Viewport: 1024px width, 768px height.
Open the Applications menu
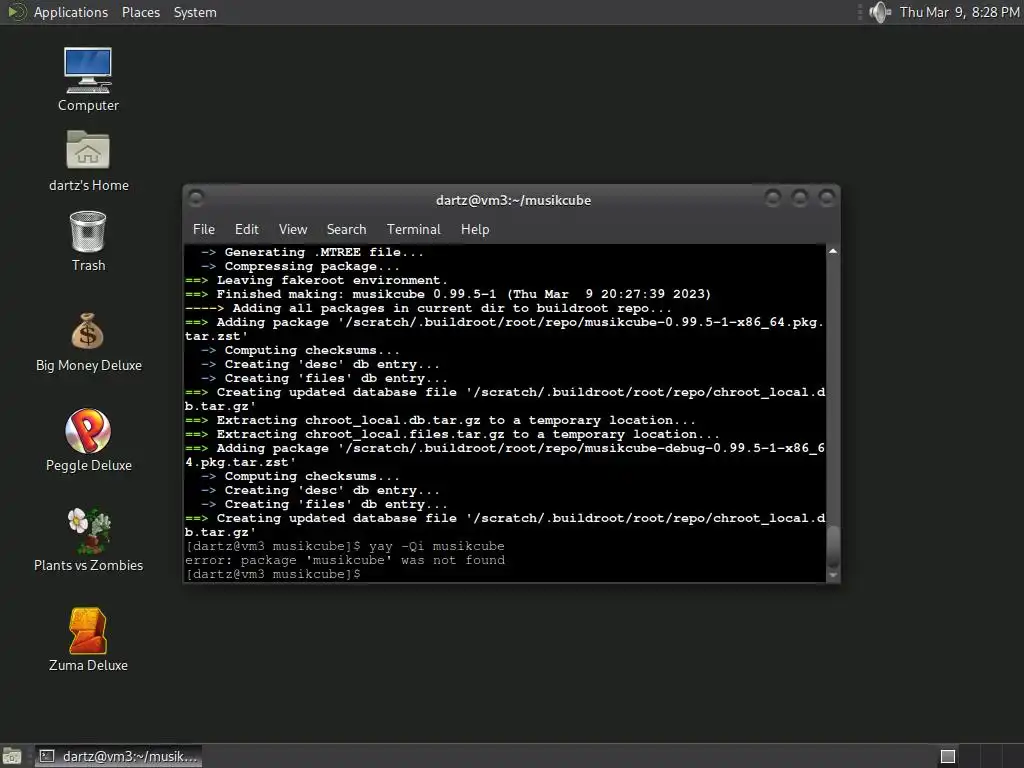[x=71, y=12]
